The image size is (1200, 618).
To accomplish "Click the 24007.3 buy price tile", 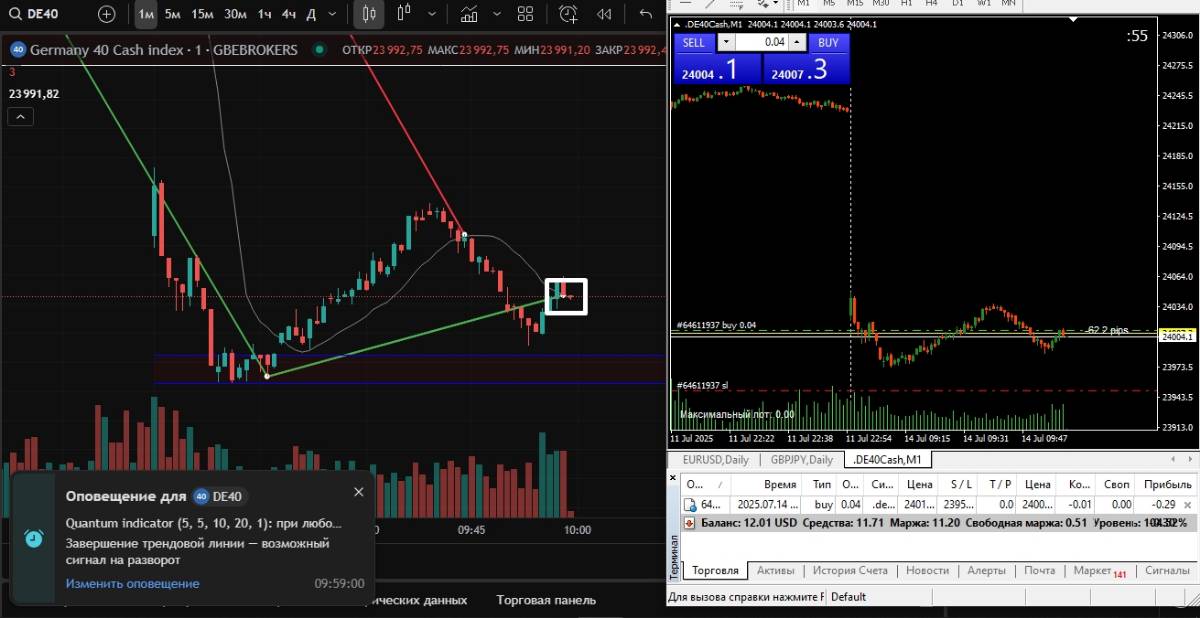I will 806,70.
